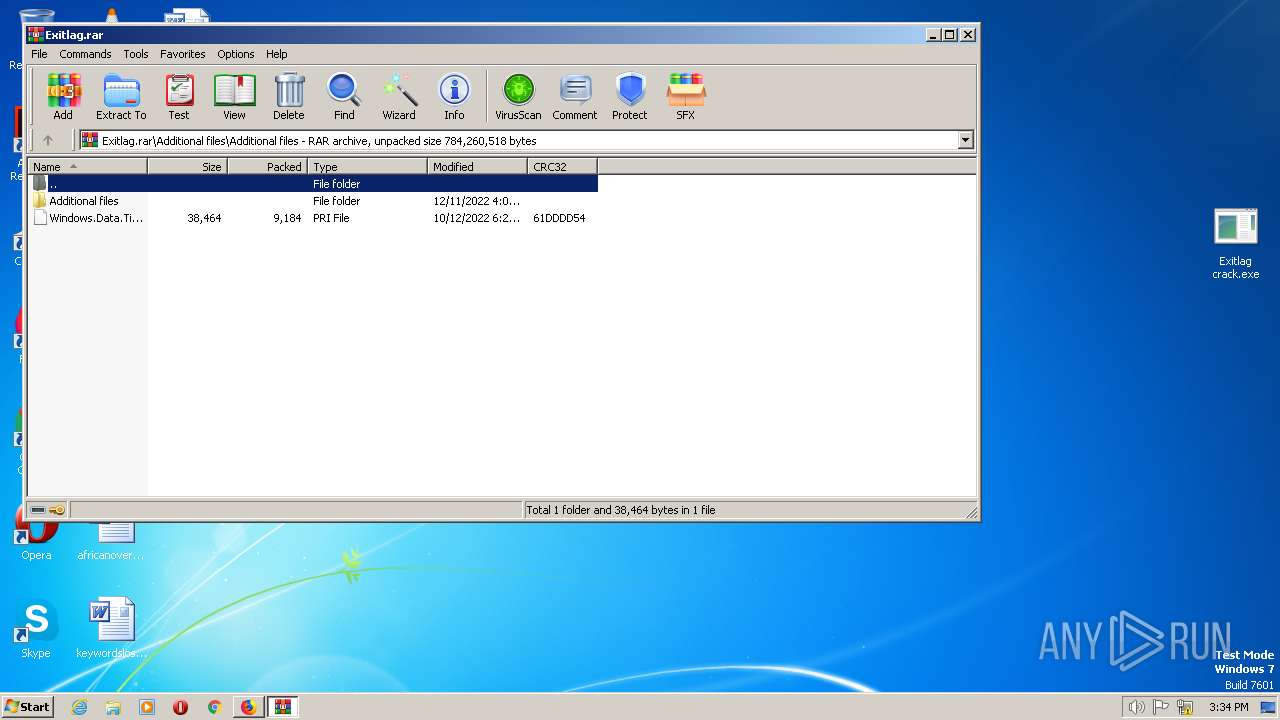
Task: Sort by Size column header
Action: [x=187, y=167]
